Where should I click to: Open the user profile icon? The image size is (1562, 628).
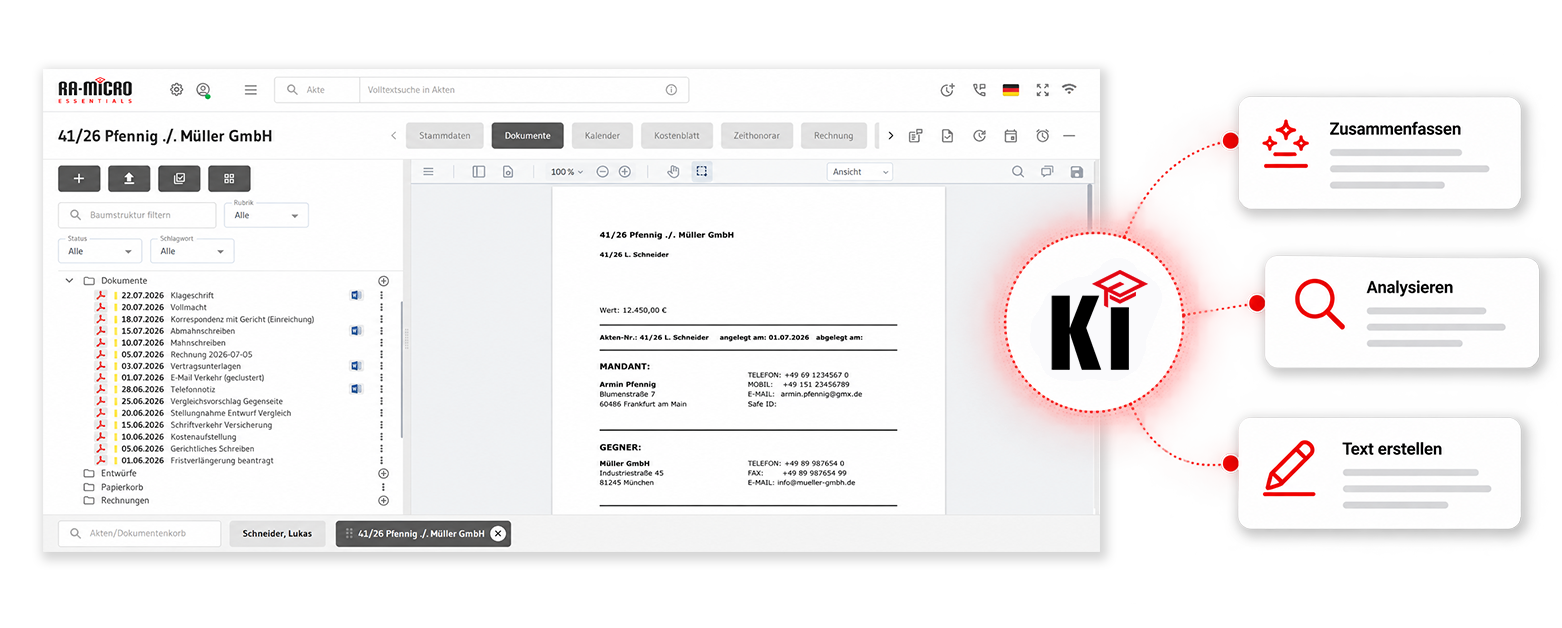click(x=203, y=90)
